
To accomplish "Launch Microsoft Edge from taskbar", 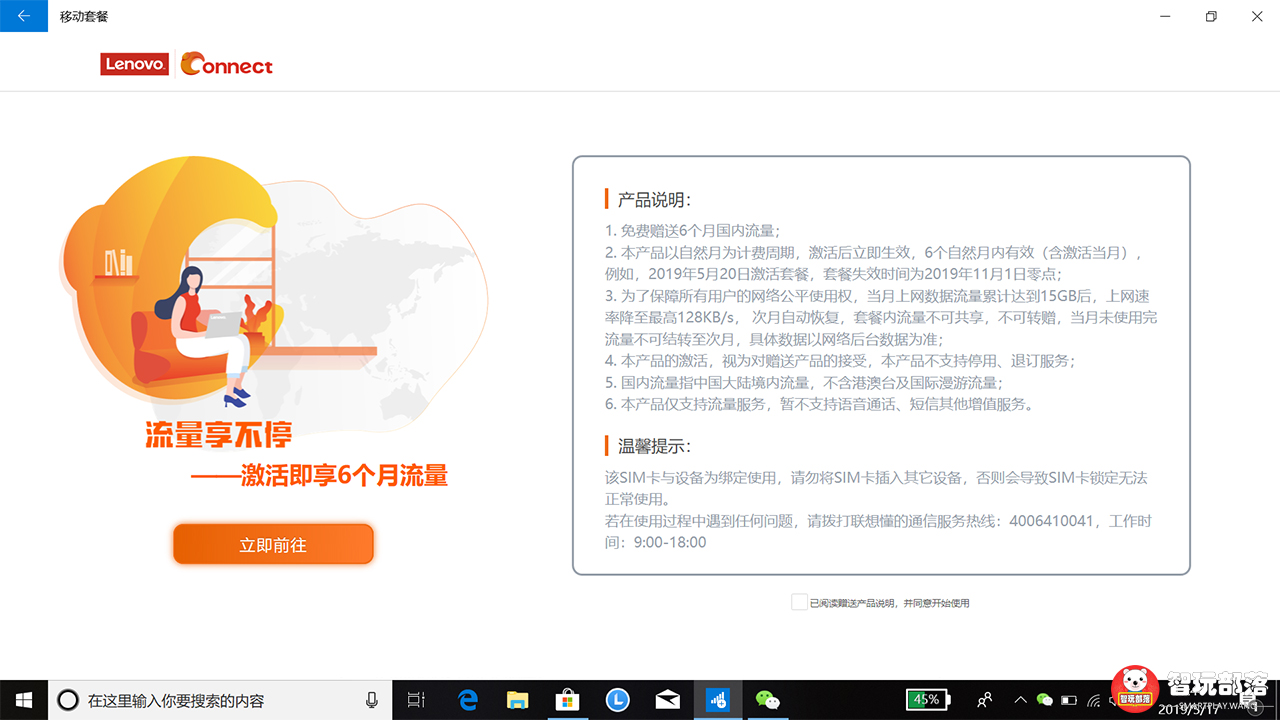I will point(468,700).
